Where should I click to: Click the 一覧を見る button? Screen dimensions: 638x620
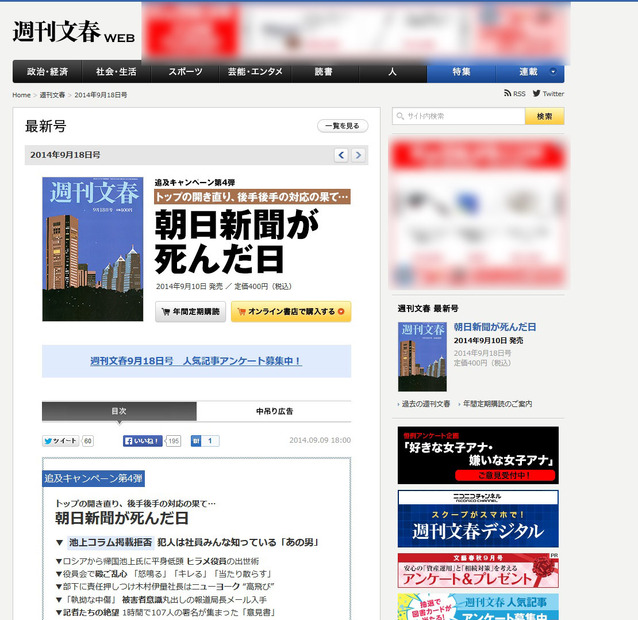[x=342, y=126]
